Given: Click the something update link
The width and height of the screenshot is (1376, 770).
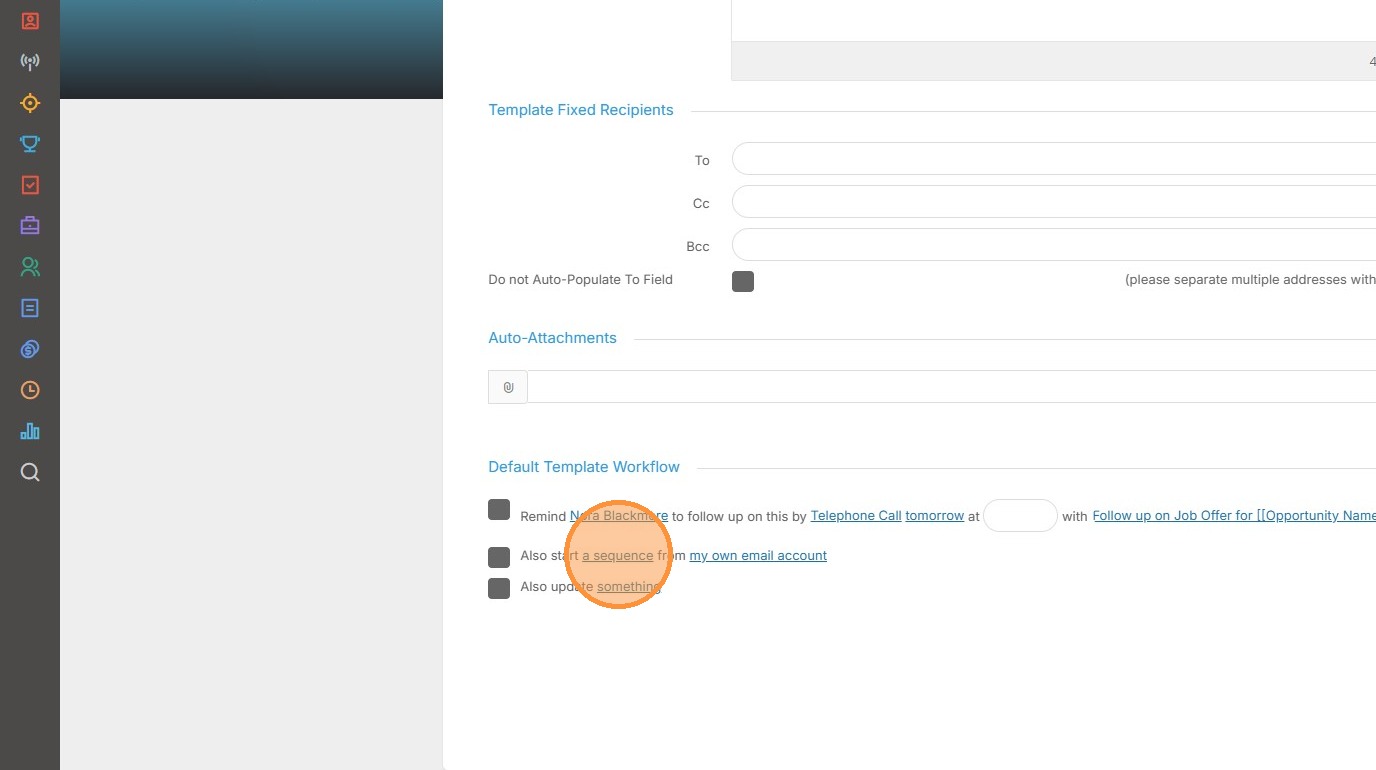Looking at the screenshot, I should click(629, 587).
